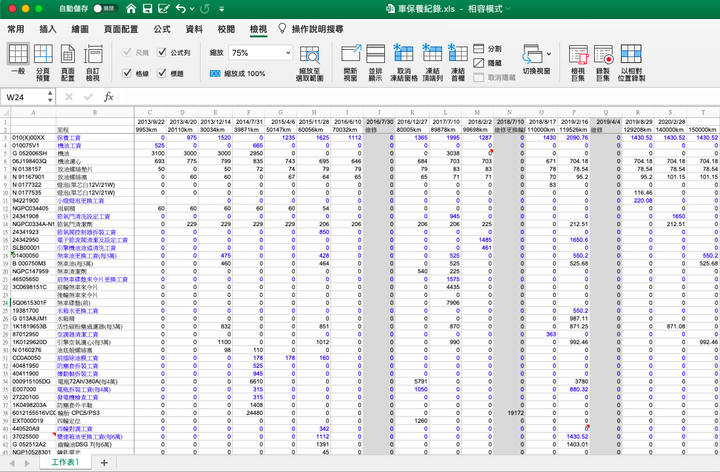Click 凍結首欄 freeze first column
This screenshot has width=720, height=472.
pos(458,63)
